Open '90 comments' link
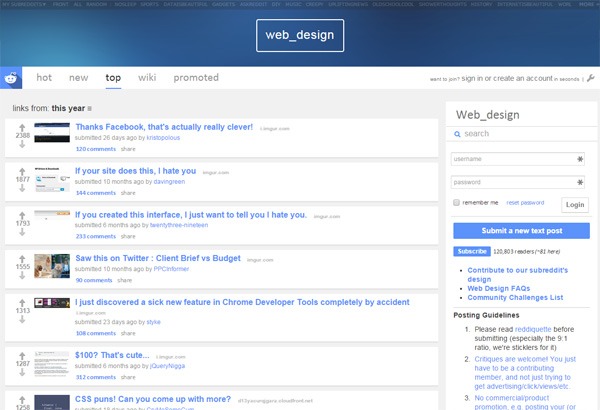 tap(94, 280)
